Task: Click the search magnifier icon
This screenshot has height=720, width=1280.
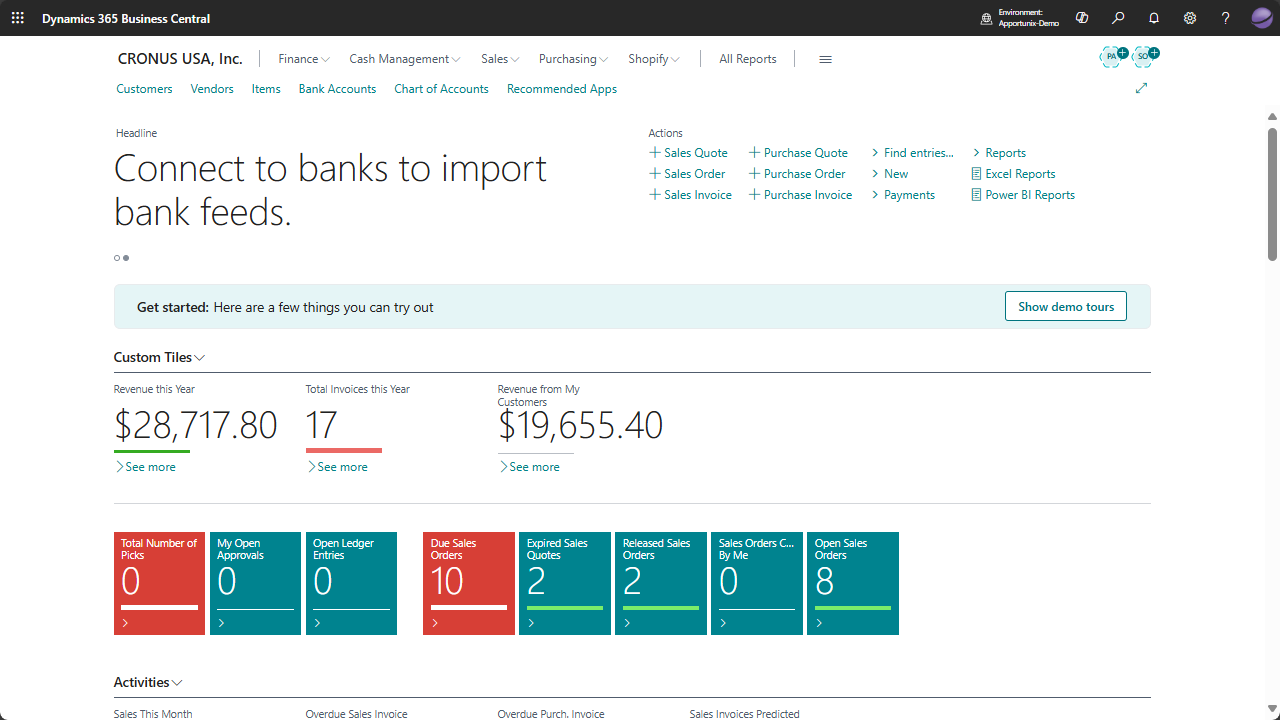Action: (x=1118, y=18)
